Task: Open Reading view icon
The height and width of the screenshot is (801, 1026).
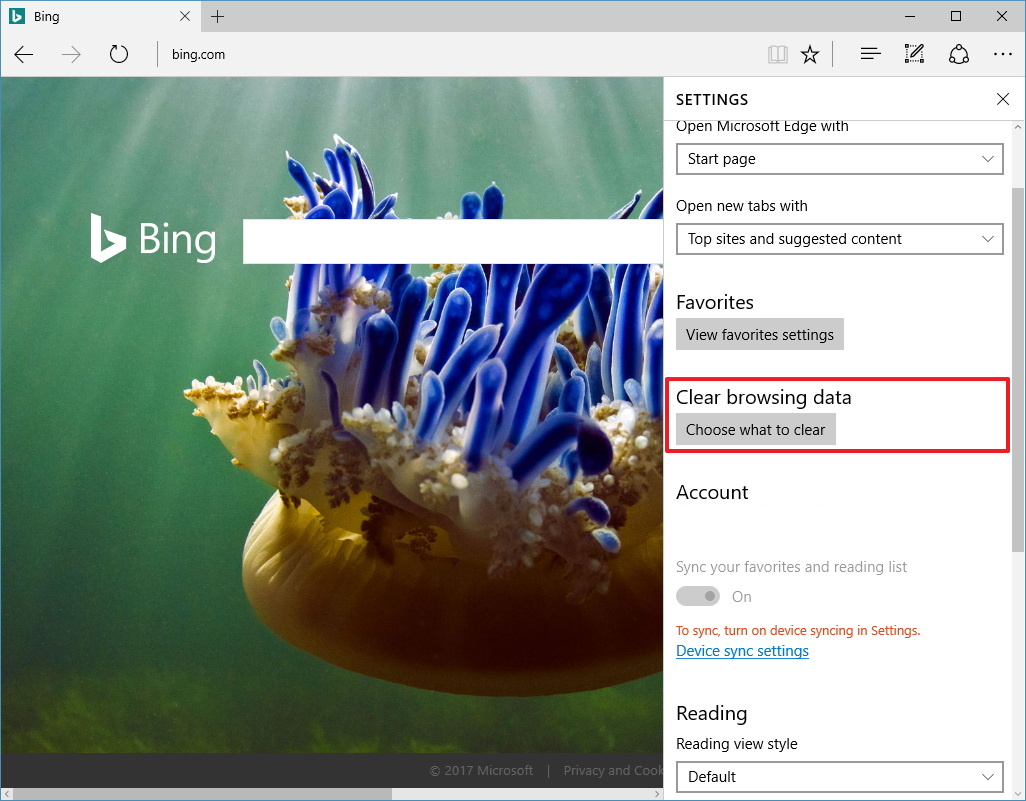Action: pyautogui.click(x=777, y=54)
